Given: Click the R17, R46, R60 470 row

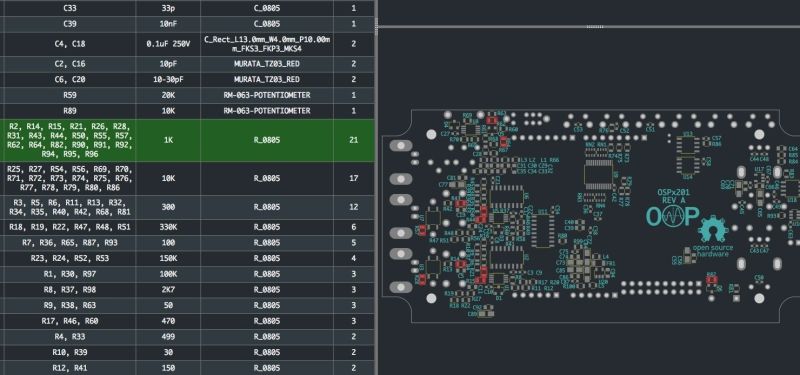Looking at the screenshot, I should tap(187, 321).
